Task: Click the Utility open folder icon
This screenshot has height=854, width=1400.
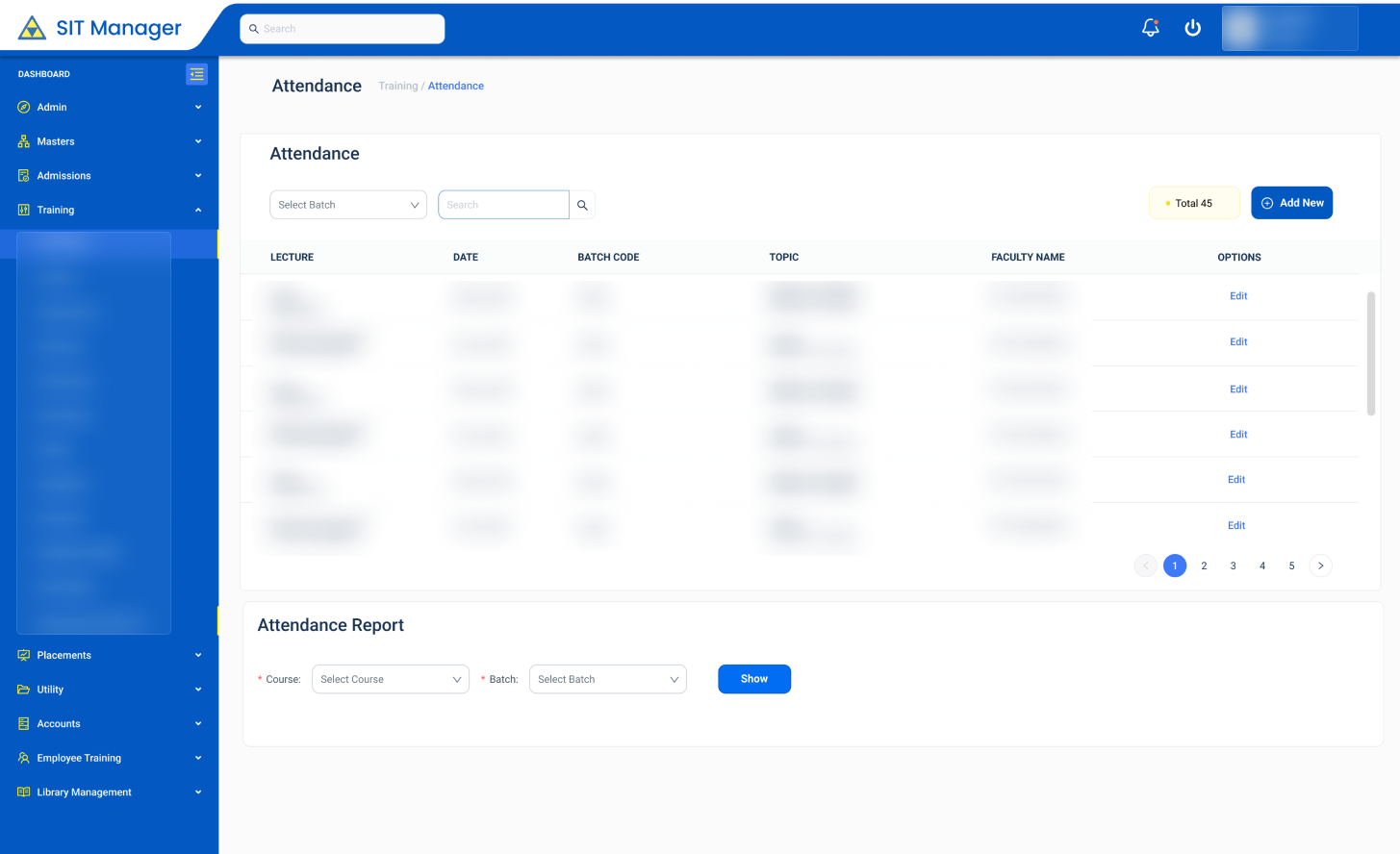Action: pos(24,690)
